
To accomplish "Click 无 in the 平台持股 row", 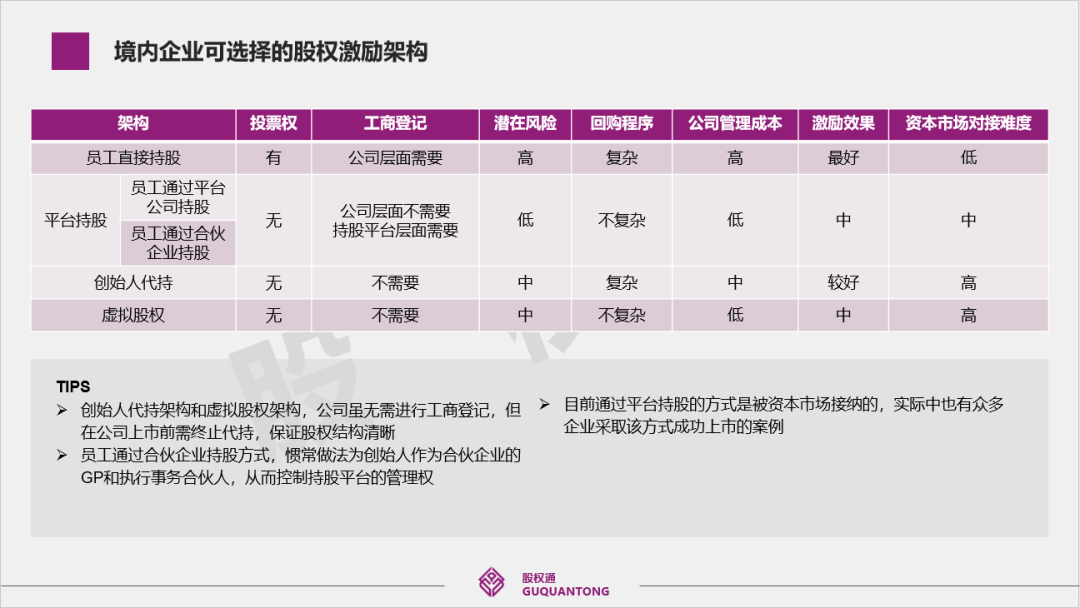I will click(273, 220).
